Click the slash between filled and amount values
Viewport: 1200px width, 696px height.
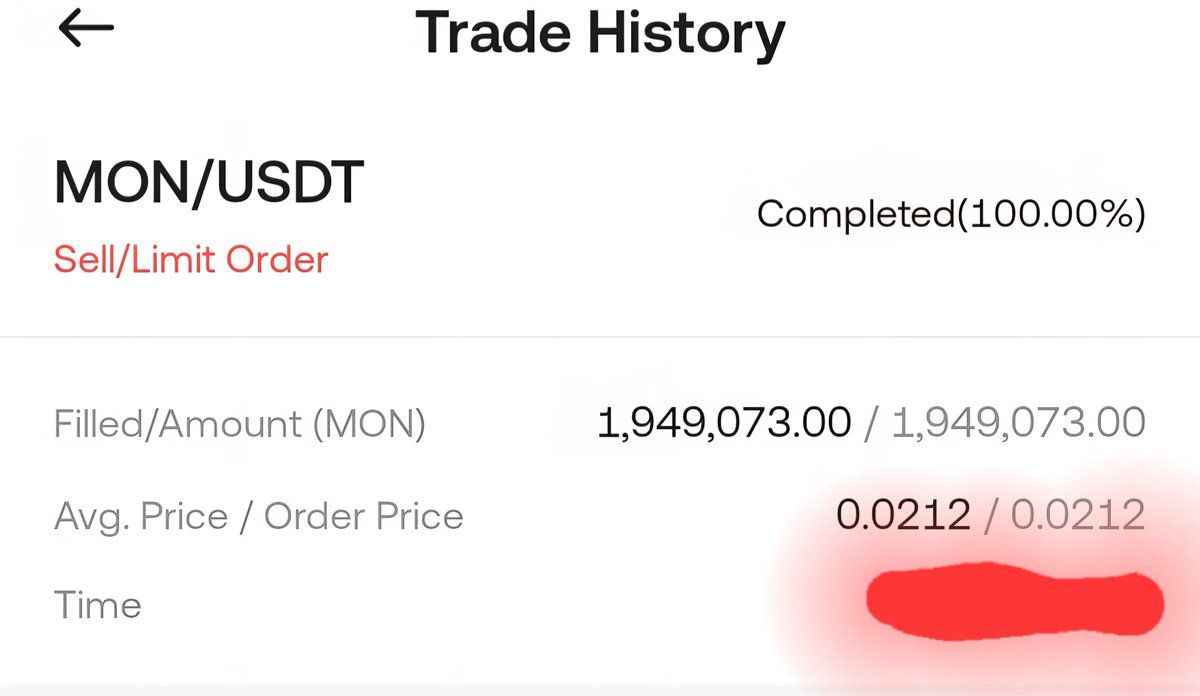point(871,424)
